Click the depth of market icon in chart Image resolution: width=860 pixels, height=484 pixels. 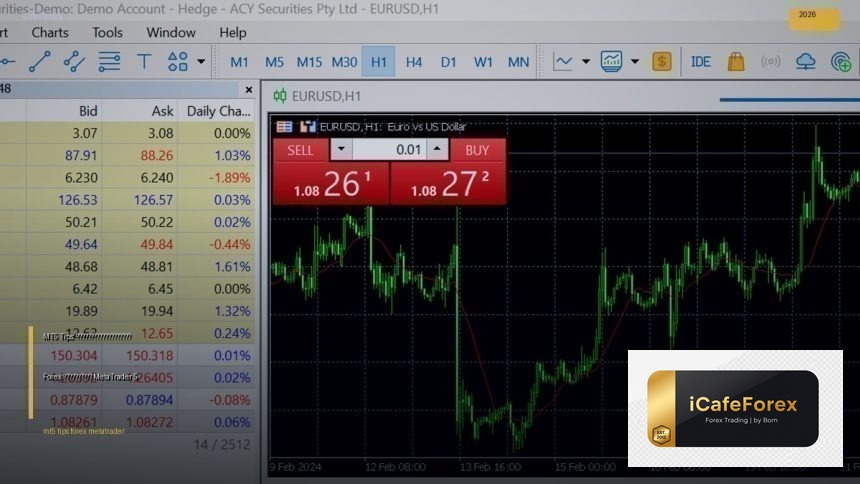tap(307, 127)
